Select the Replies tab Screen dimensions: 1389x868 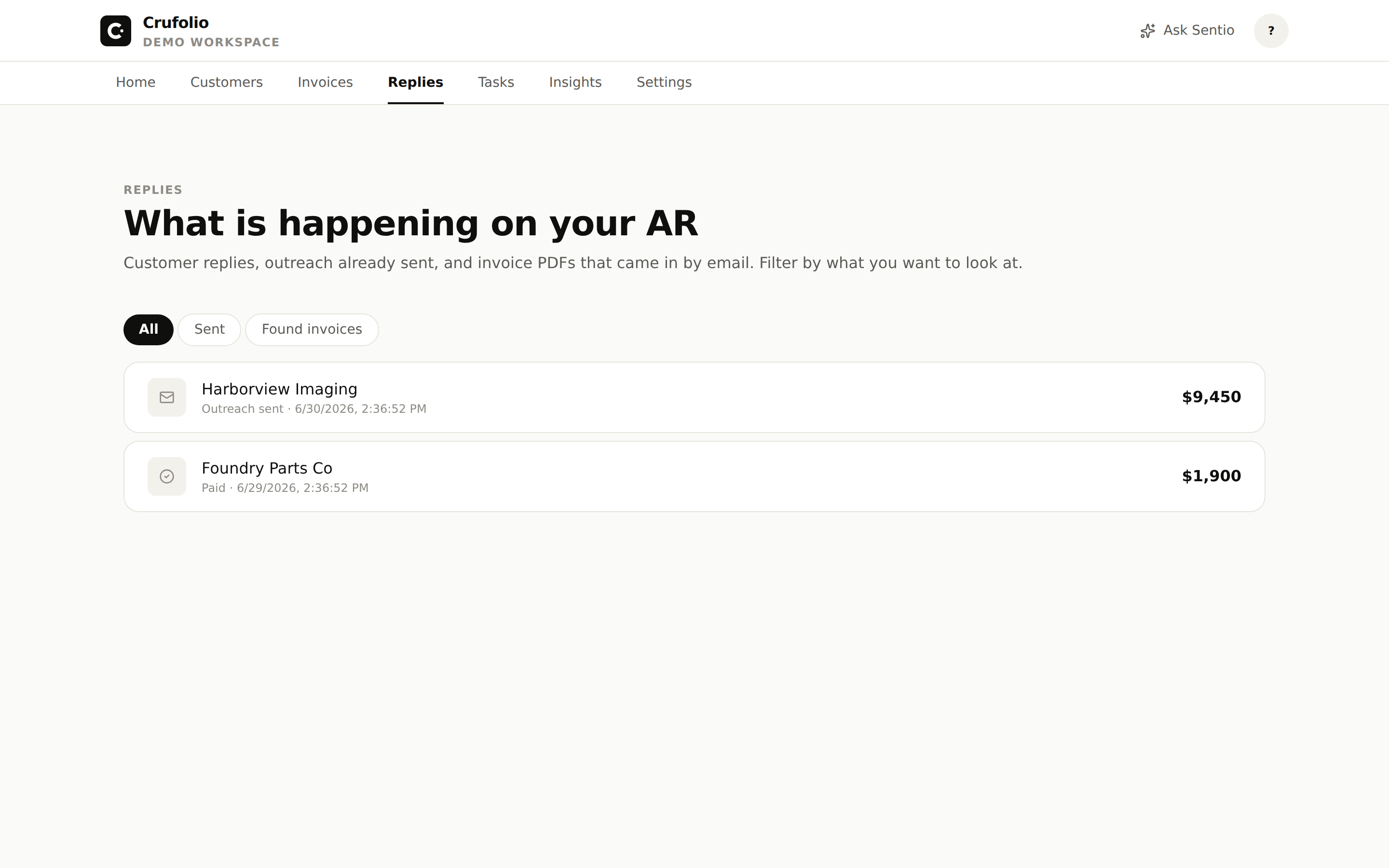[x=416, y=82]
